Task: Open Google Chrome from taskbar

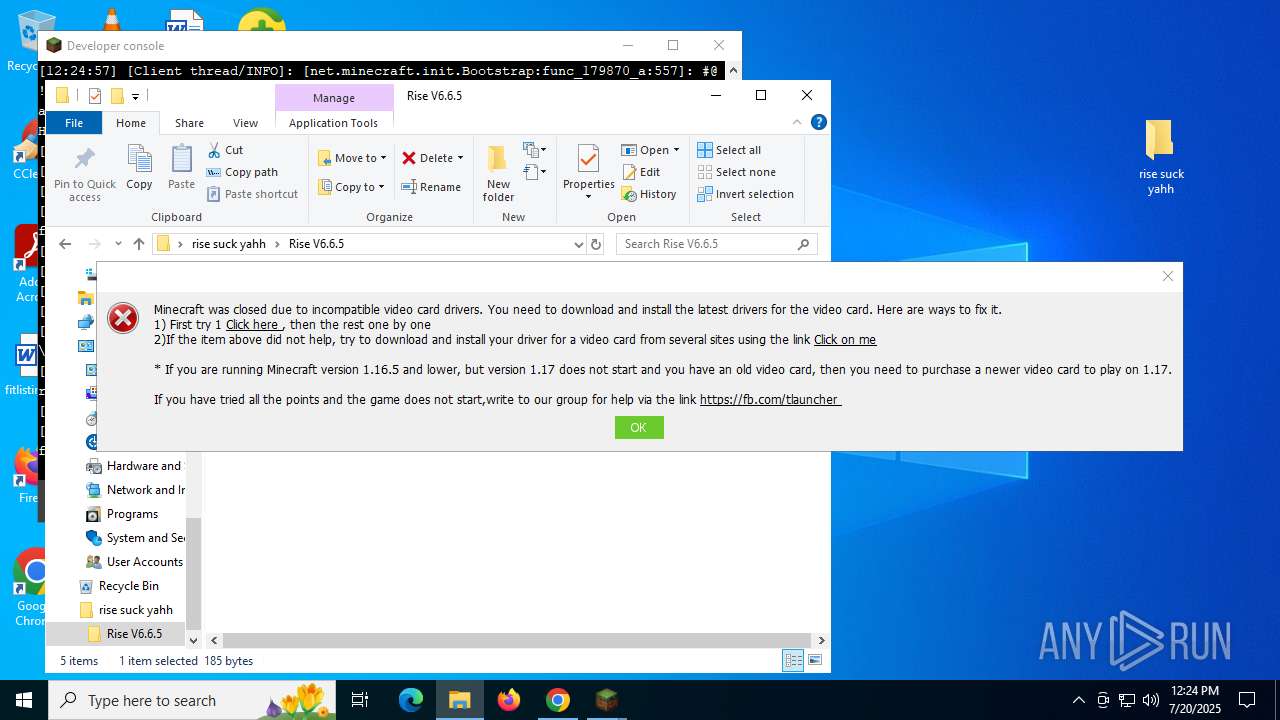Action: [558, 700]
